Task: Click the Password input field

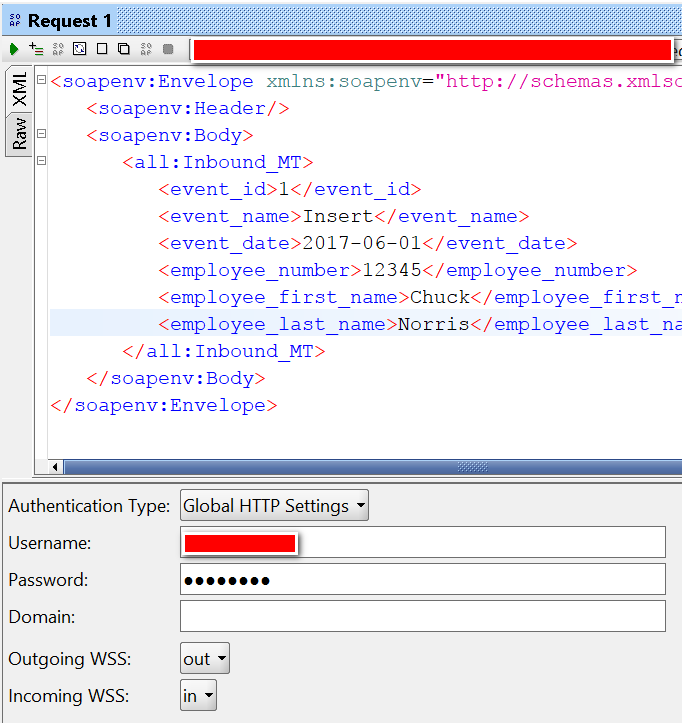Action: tap(423, 579)
